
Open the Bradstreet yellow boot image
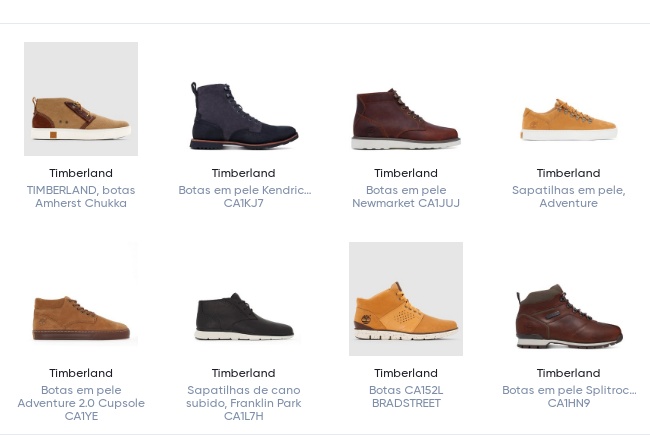(x=406, y=299)
